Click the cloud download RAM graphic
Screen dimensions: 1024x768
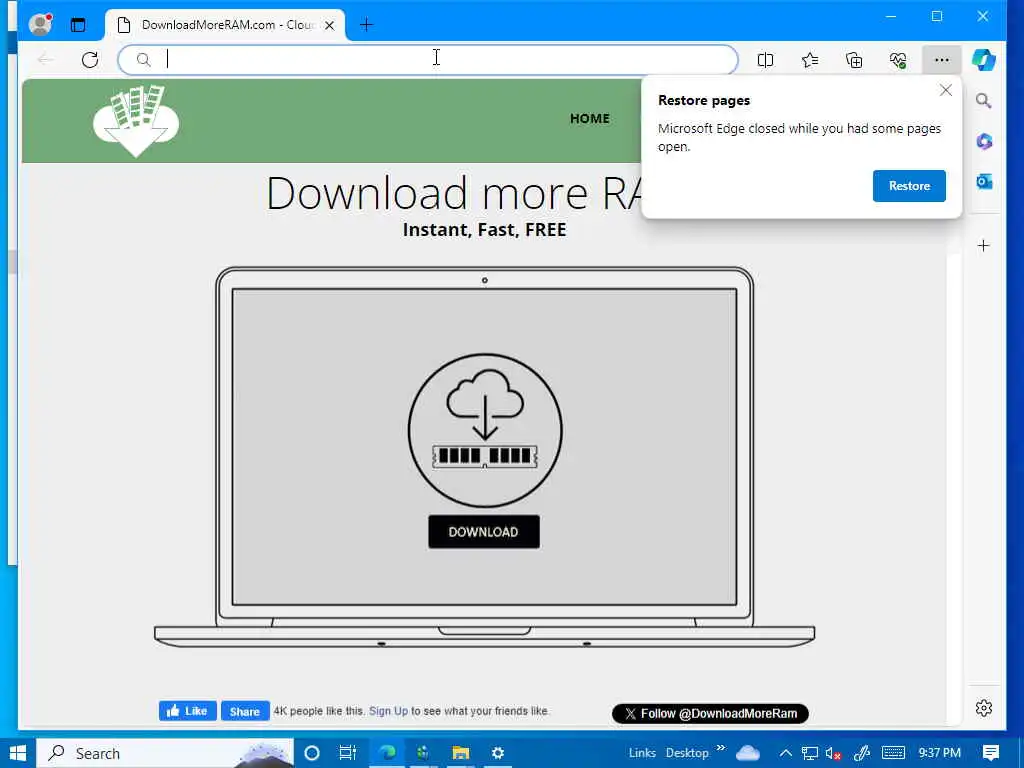click(485, 430)
